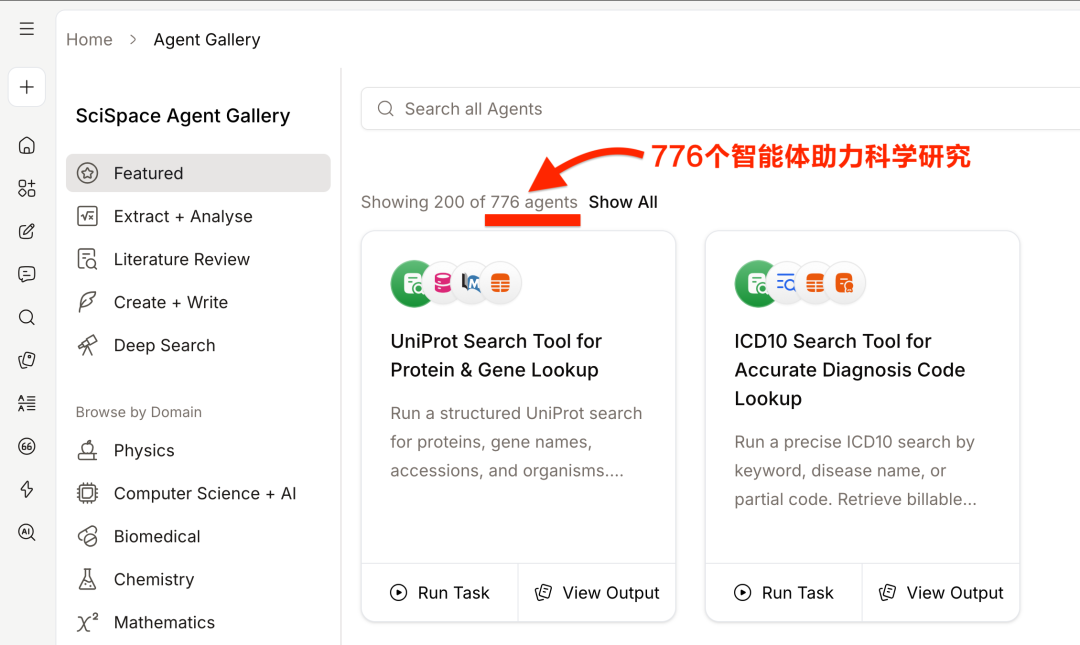The height and width of the screenshot is (645, 1080).
Task: Run Task on the UniProt Search Tool agent
Action: pos(439,592)
